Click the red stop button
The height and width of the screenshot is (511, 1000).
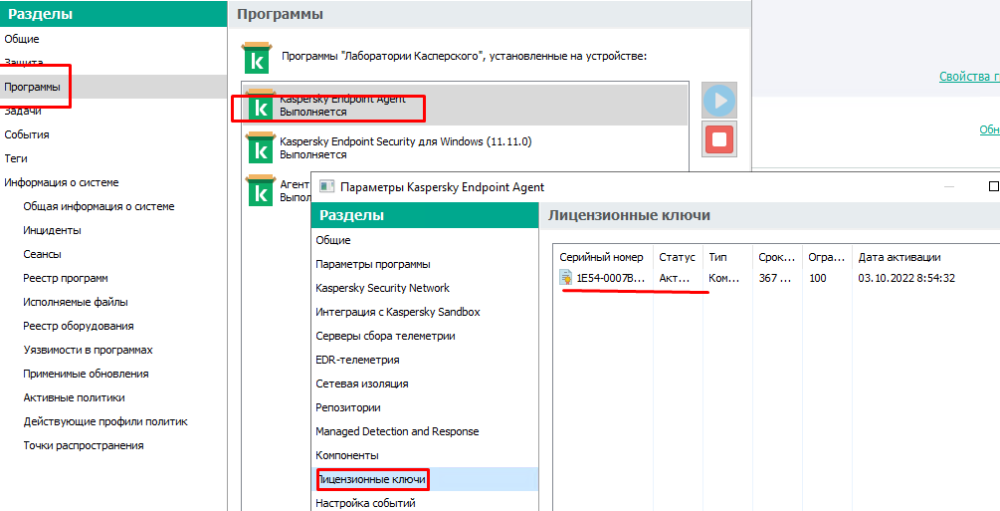coord(719,138)
